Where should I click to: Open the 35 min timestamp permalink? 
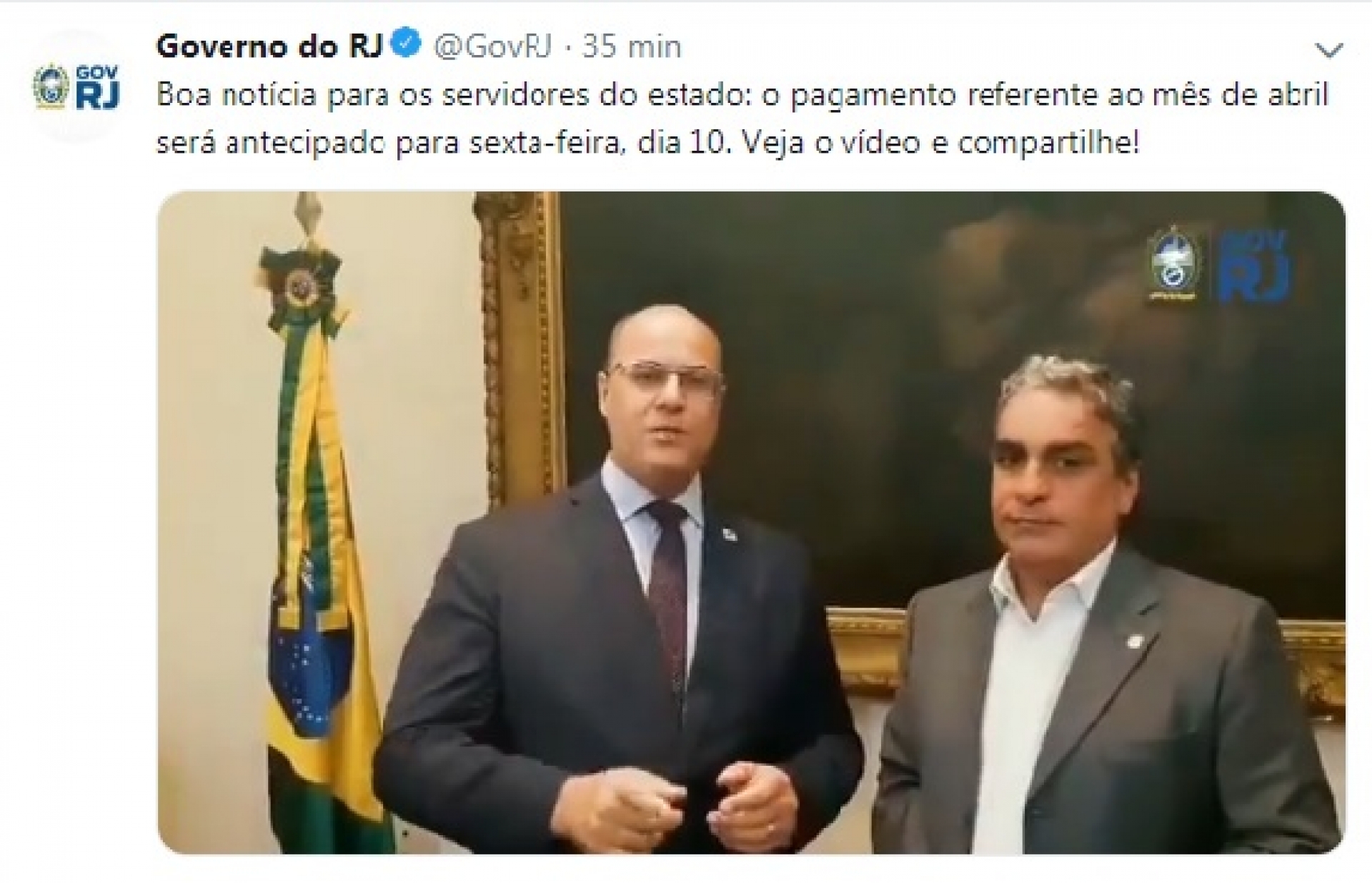(632, 47)
